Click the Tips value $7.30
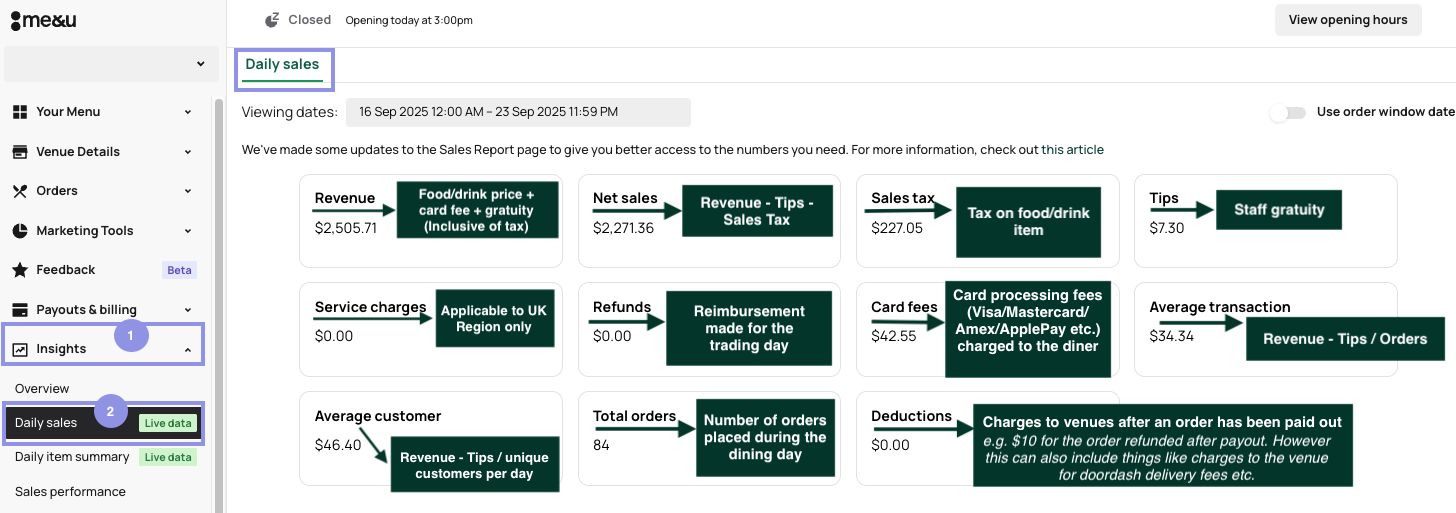The height and width of the screenshot is (513, 1456). (1167, 228)
